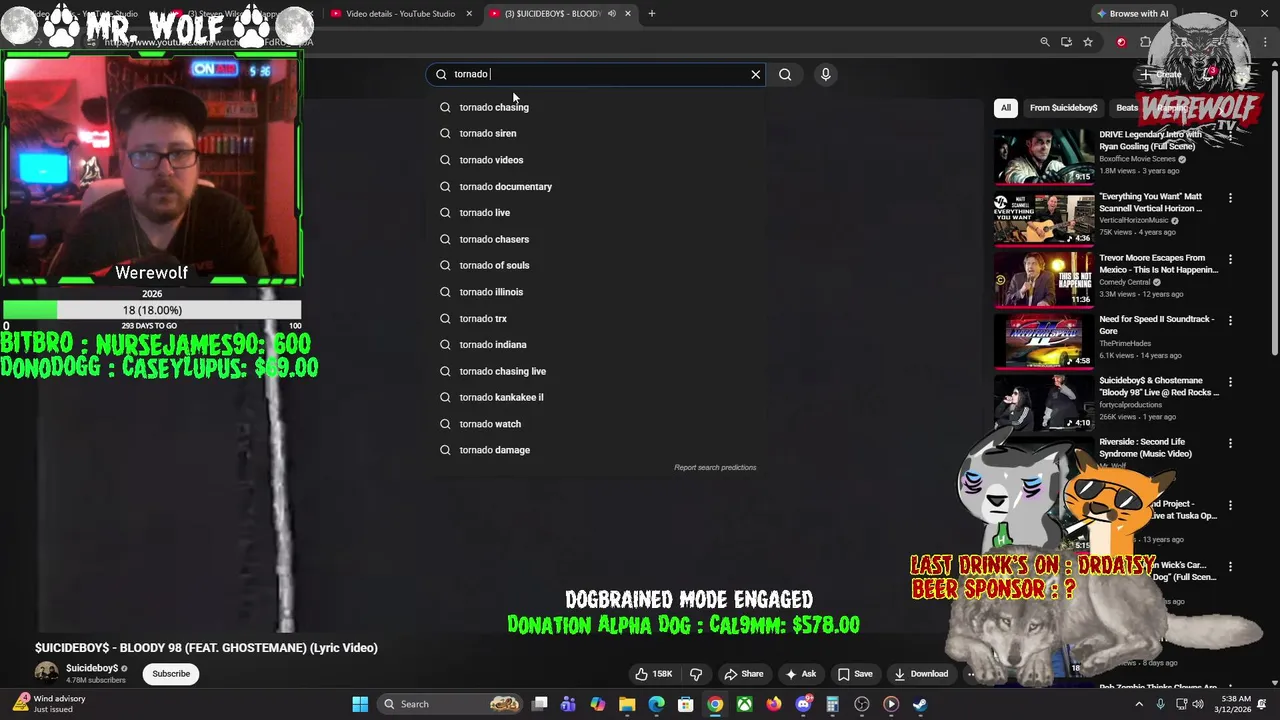
Task: Pick suggestion 'tornado indiana'
Action: tap(597, 344)
